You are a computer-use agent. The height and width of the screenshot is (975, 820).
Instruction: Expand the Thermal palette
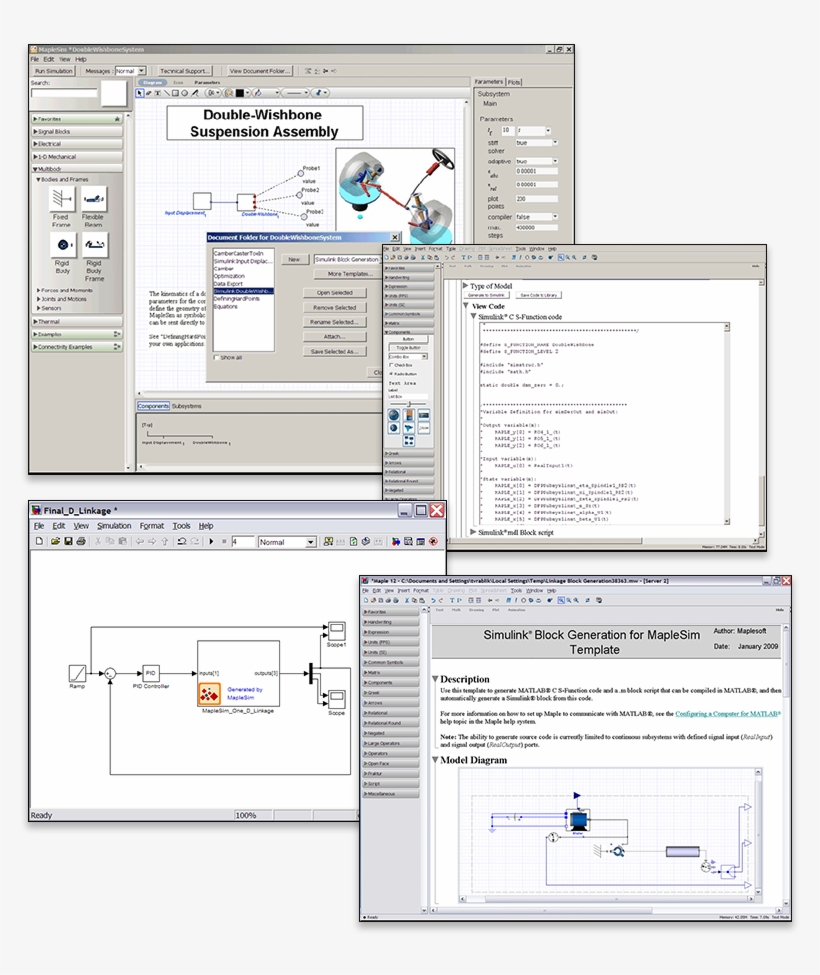click(76, 321)
